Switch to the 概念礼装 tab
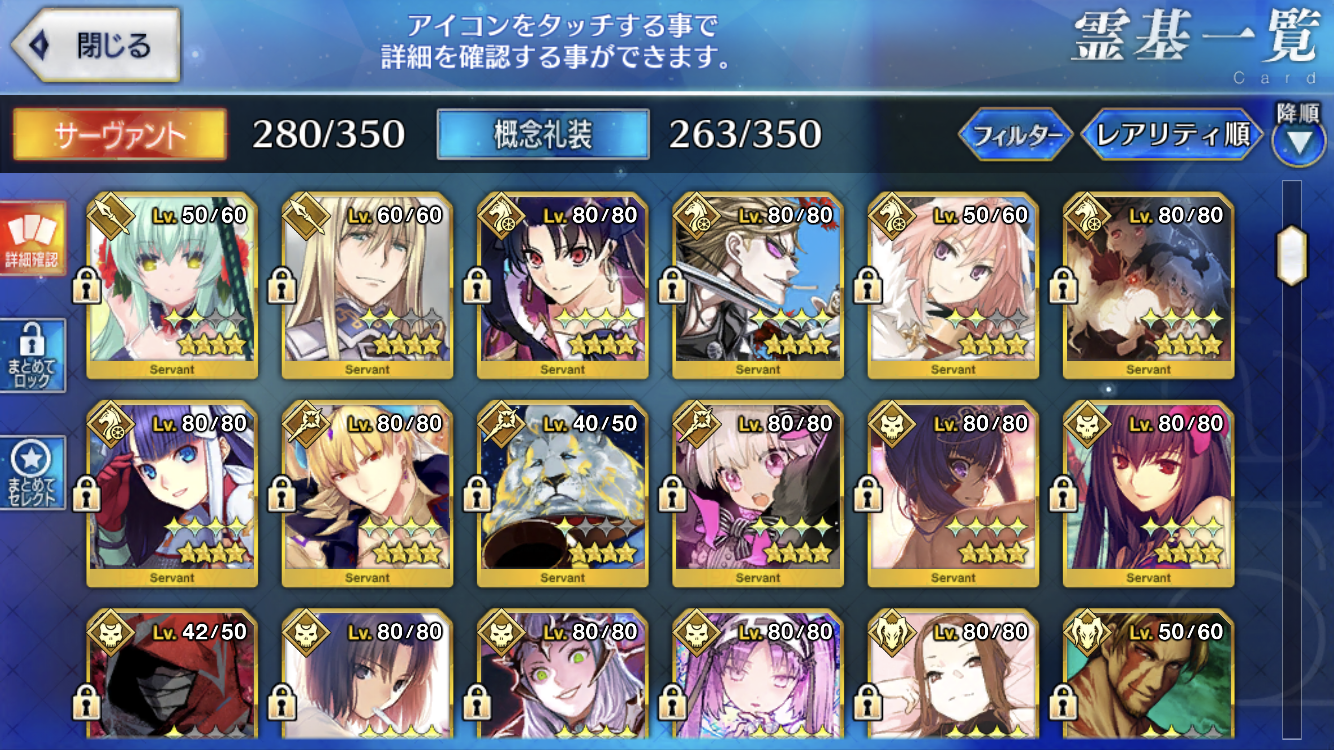1334x750 pixels. click(543, 135)
